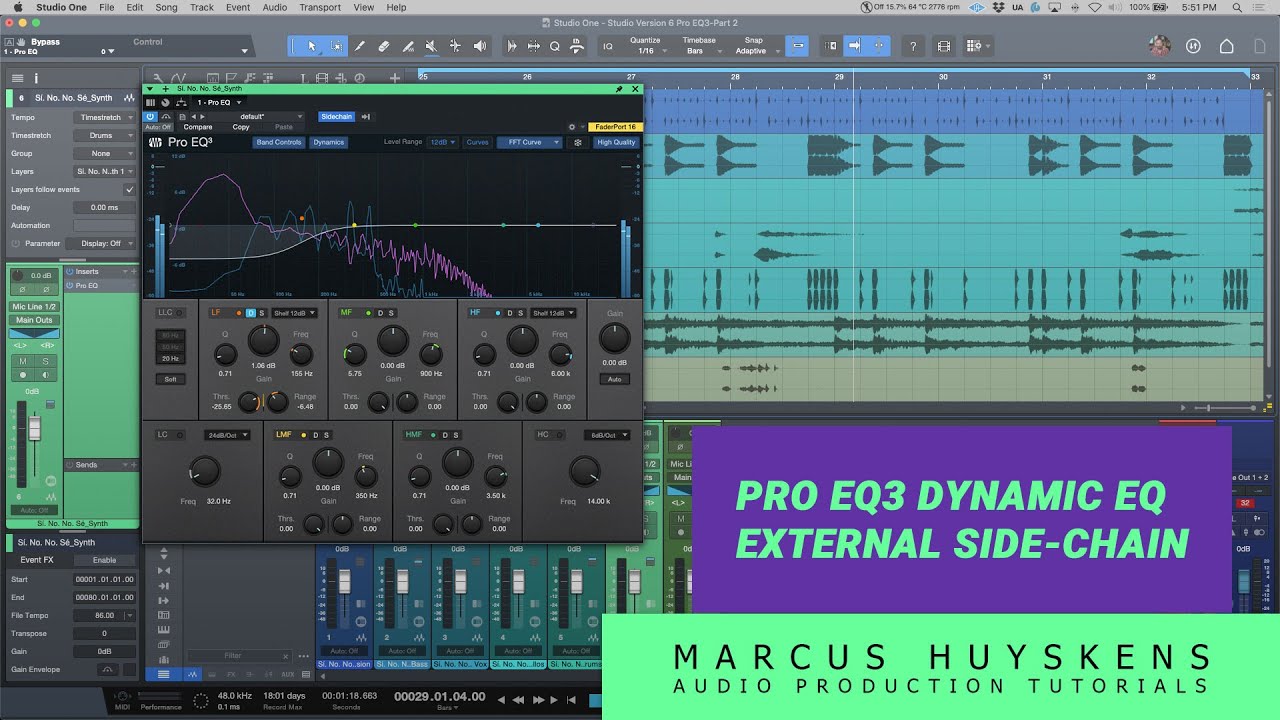Click the output Gain knob
Viewport: 1280px width, 720px height.
(x=614, y=338)
